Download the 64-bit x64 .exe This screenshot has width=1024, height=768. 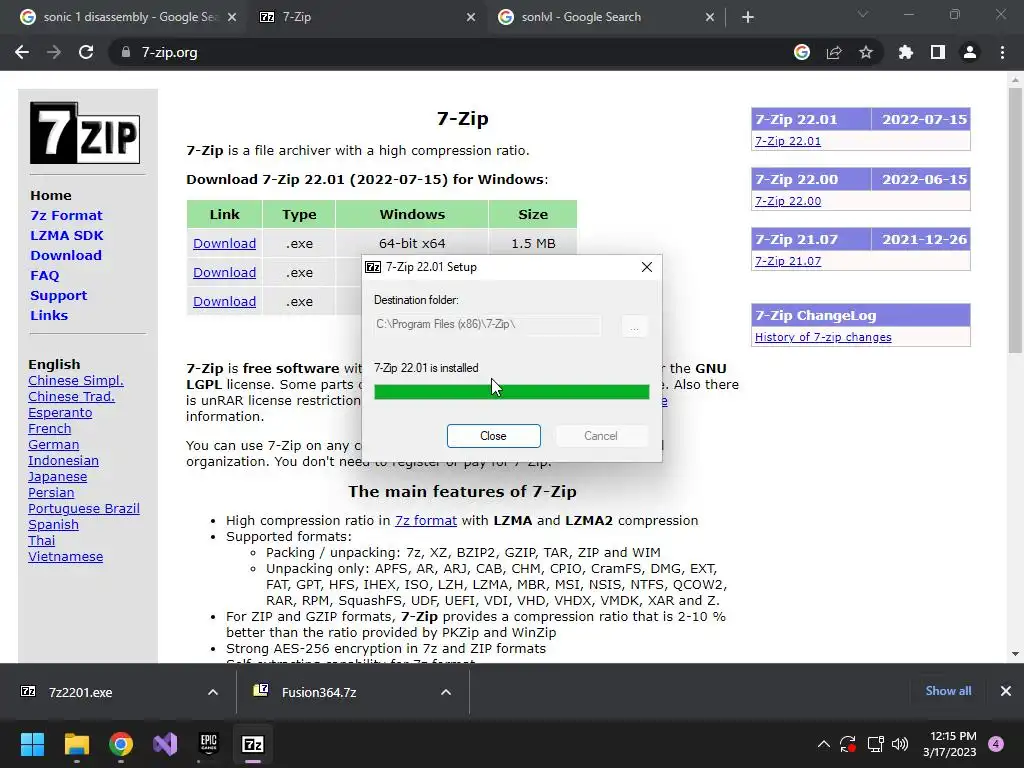[224, 244]
